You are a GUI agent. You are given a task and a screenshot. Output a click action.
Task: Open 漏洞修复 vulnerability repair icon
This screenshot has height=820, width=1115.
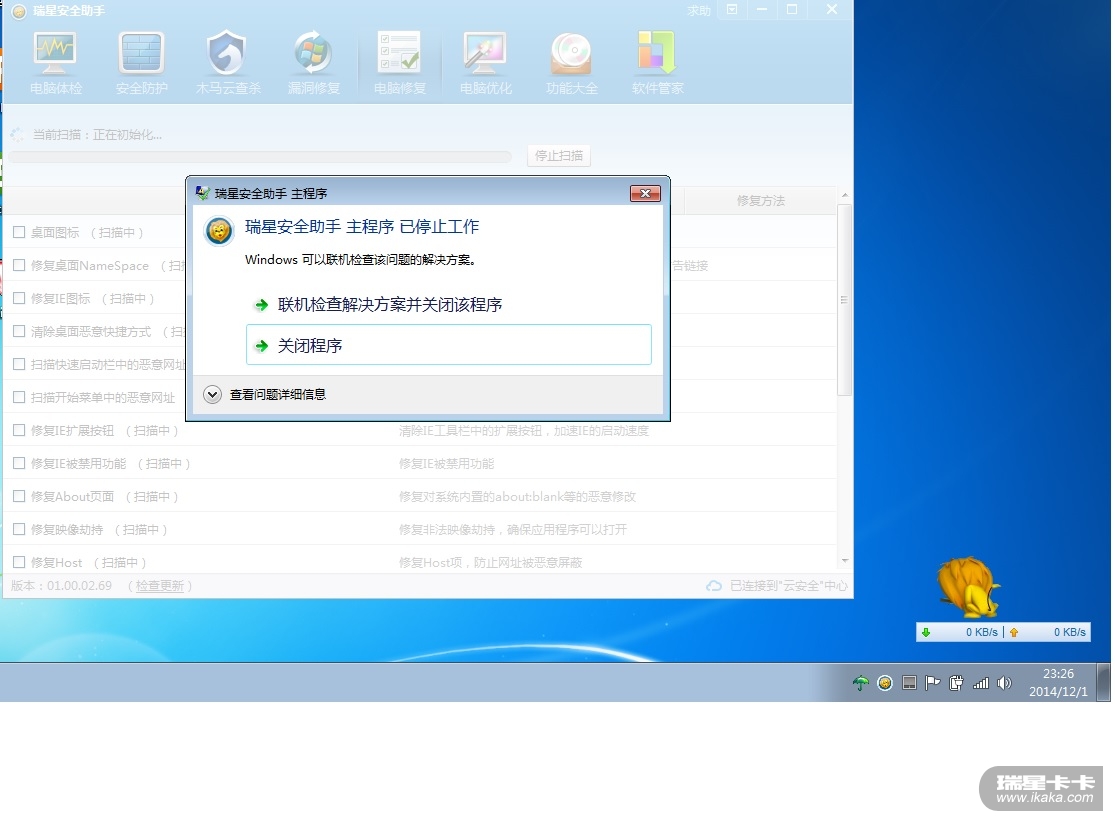pyautogui.click(x=314, y=63)
